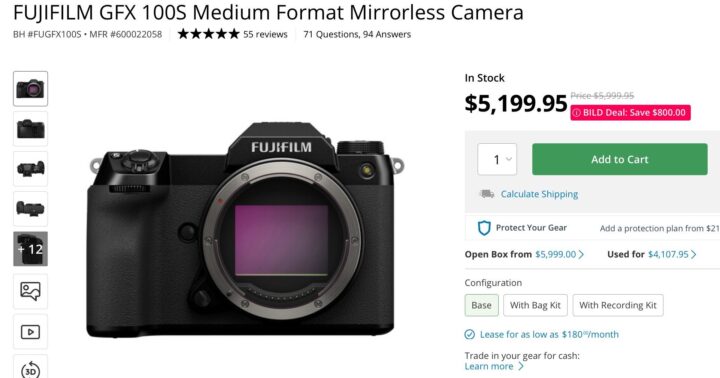Click the Calculate Shipping link
Image resolution: width=720 pixels, height=378 pixels.
coord(539,194)
